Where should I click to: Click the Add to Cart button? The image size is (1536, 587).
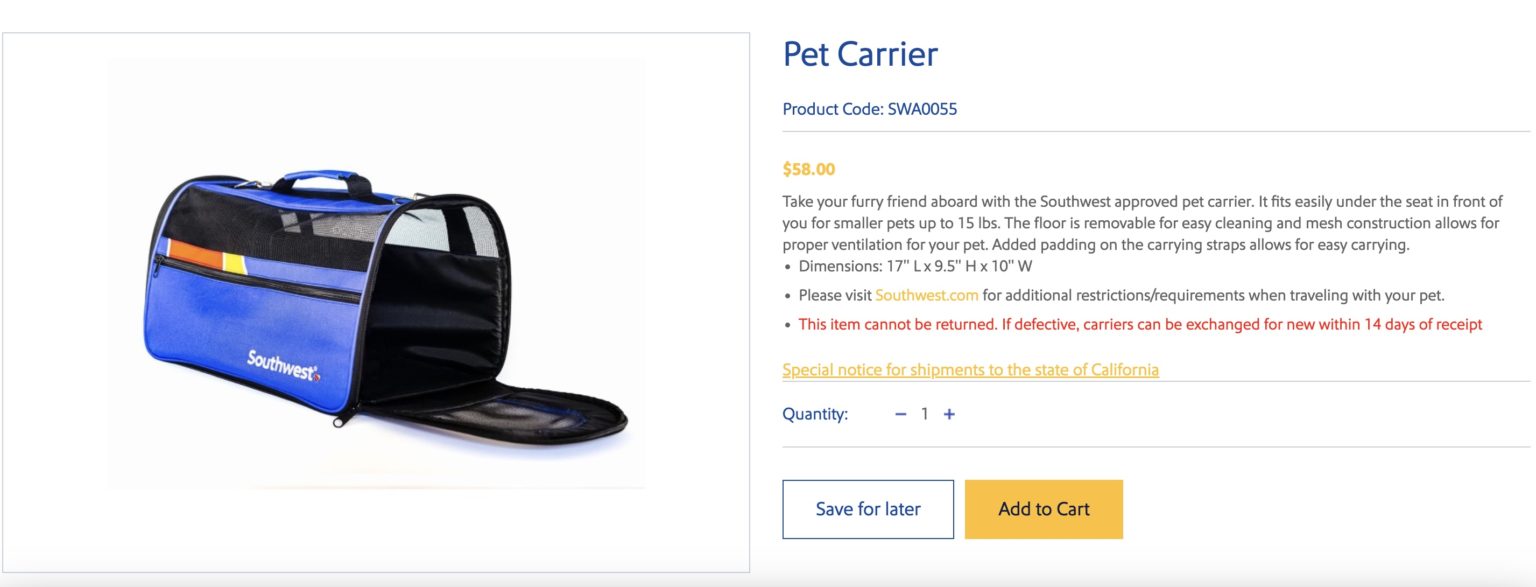click(x=1043, y=509)
